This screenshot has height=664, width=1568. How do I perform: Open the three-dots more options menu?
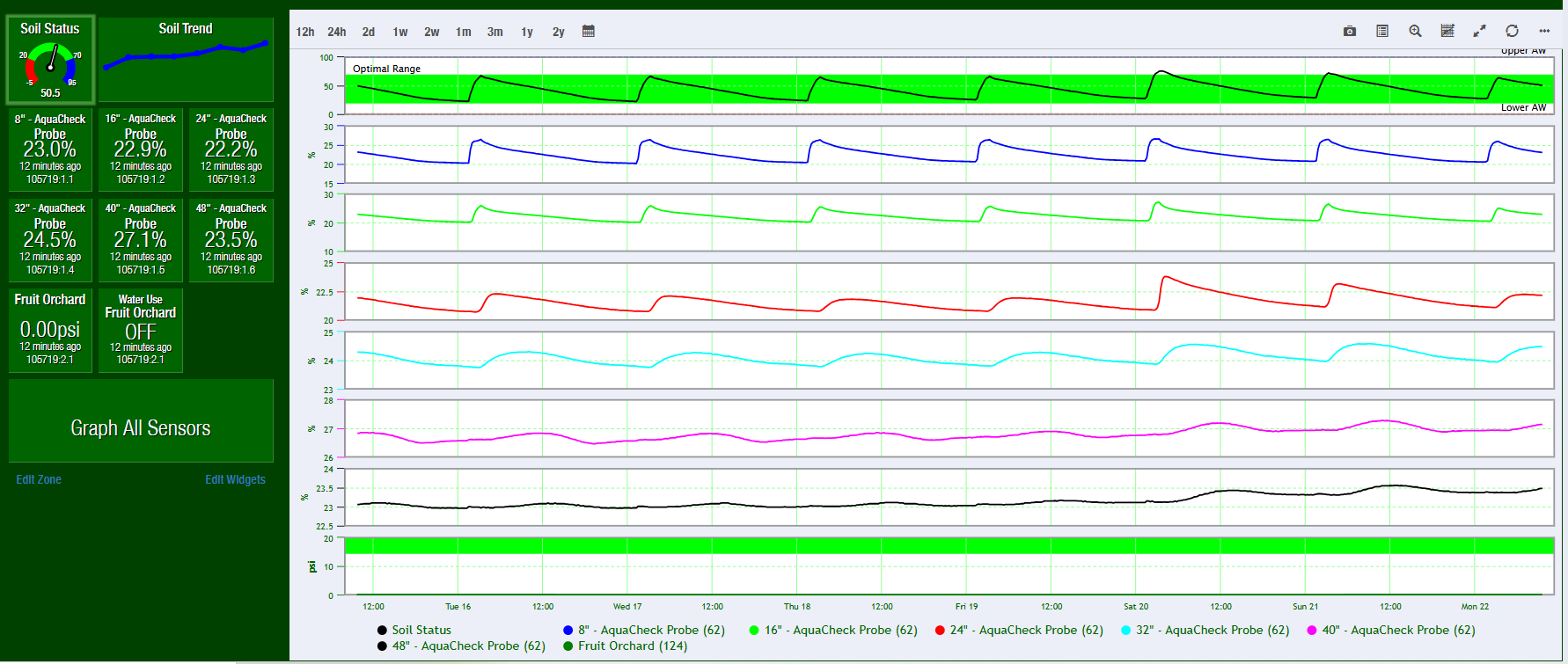pos(1544,31)
